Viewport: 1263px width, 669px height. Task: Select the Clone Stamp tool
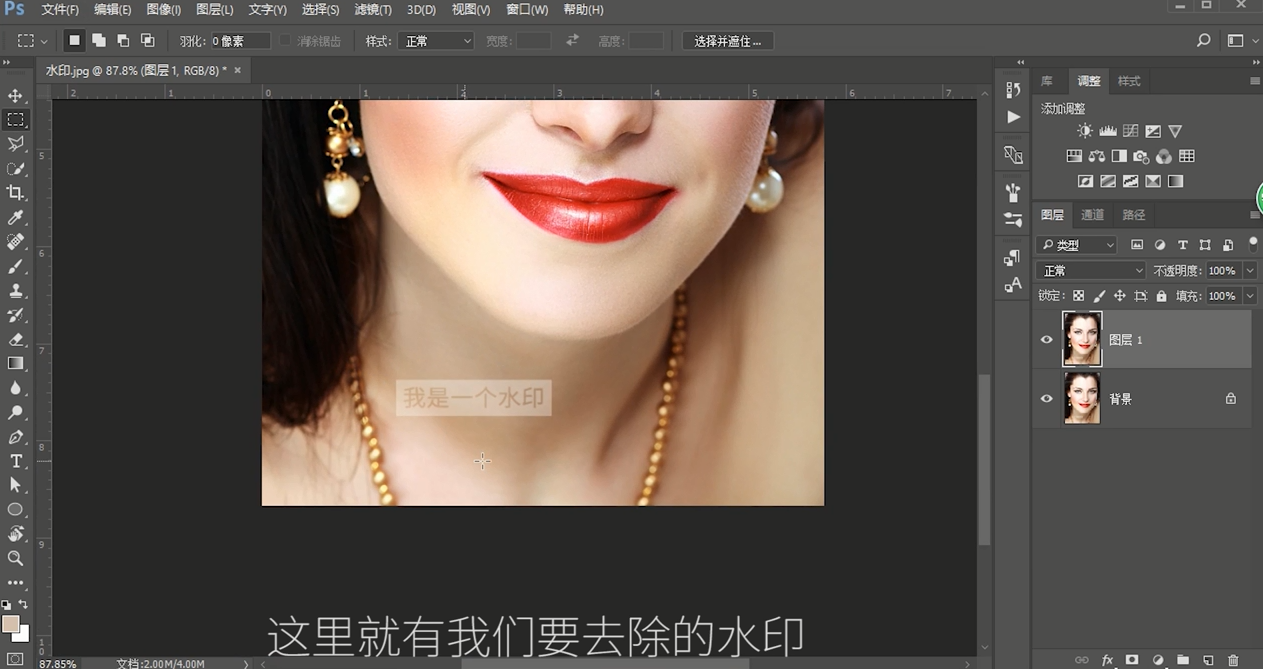[x=15, y=291]
